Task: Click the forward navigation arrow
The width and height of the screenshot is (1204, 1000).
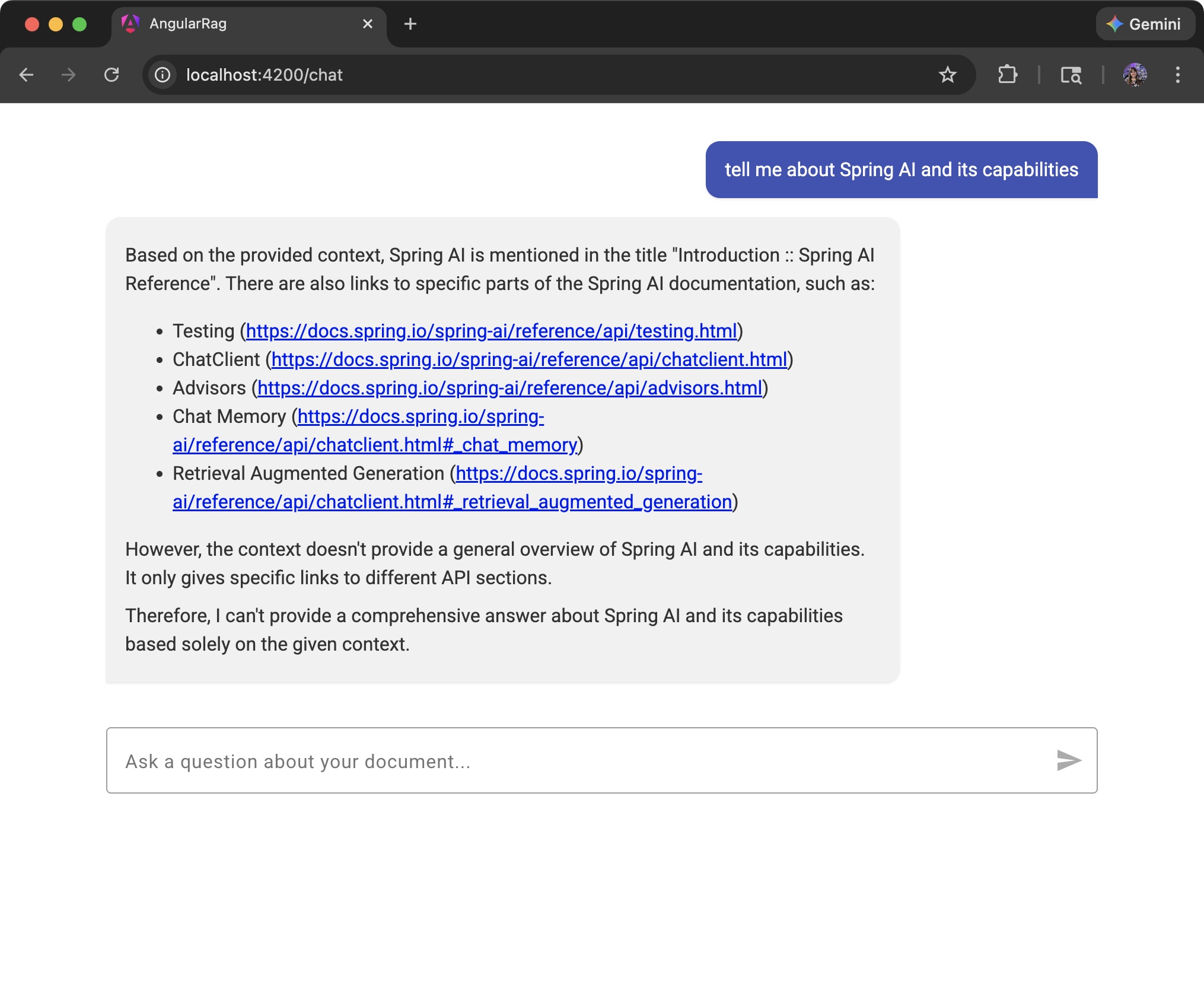Action: pos(69,75)
